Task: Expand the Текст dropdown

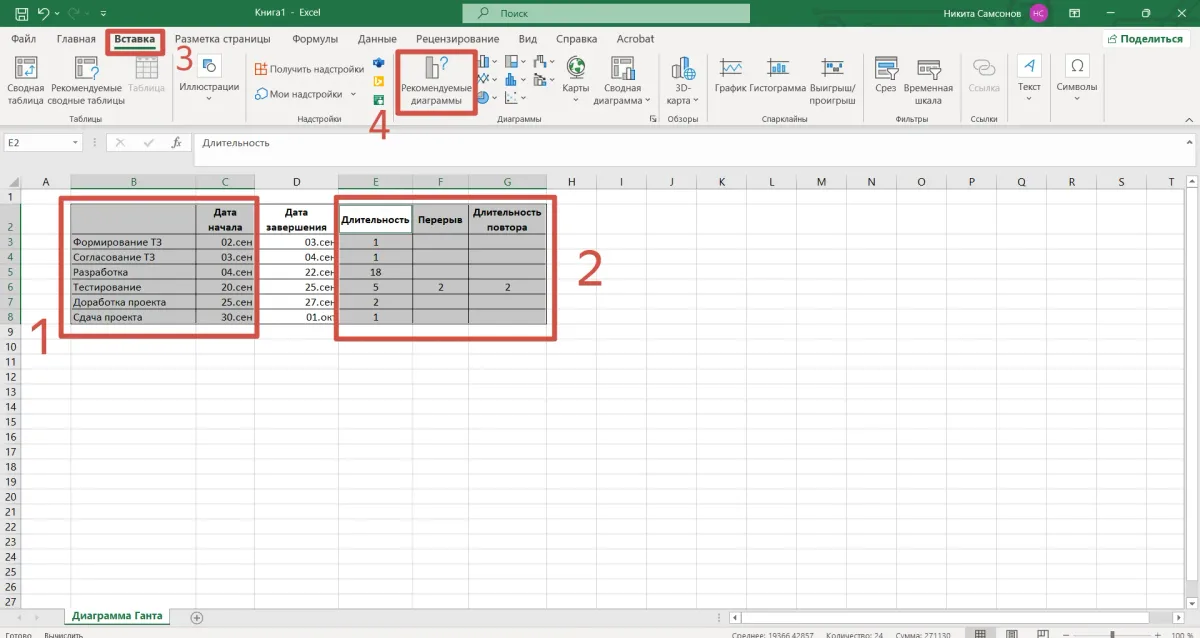Action: (x=1029, y=80)
